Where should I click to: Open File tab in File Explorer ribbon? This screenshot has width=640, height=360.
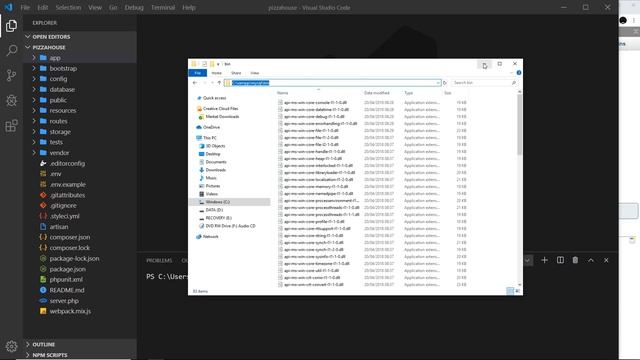click(x=198, y=73)
